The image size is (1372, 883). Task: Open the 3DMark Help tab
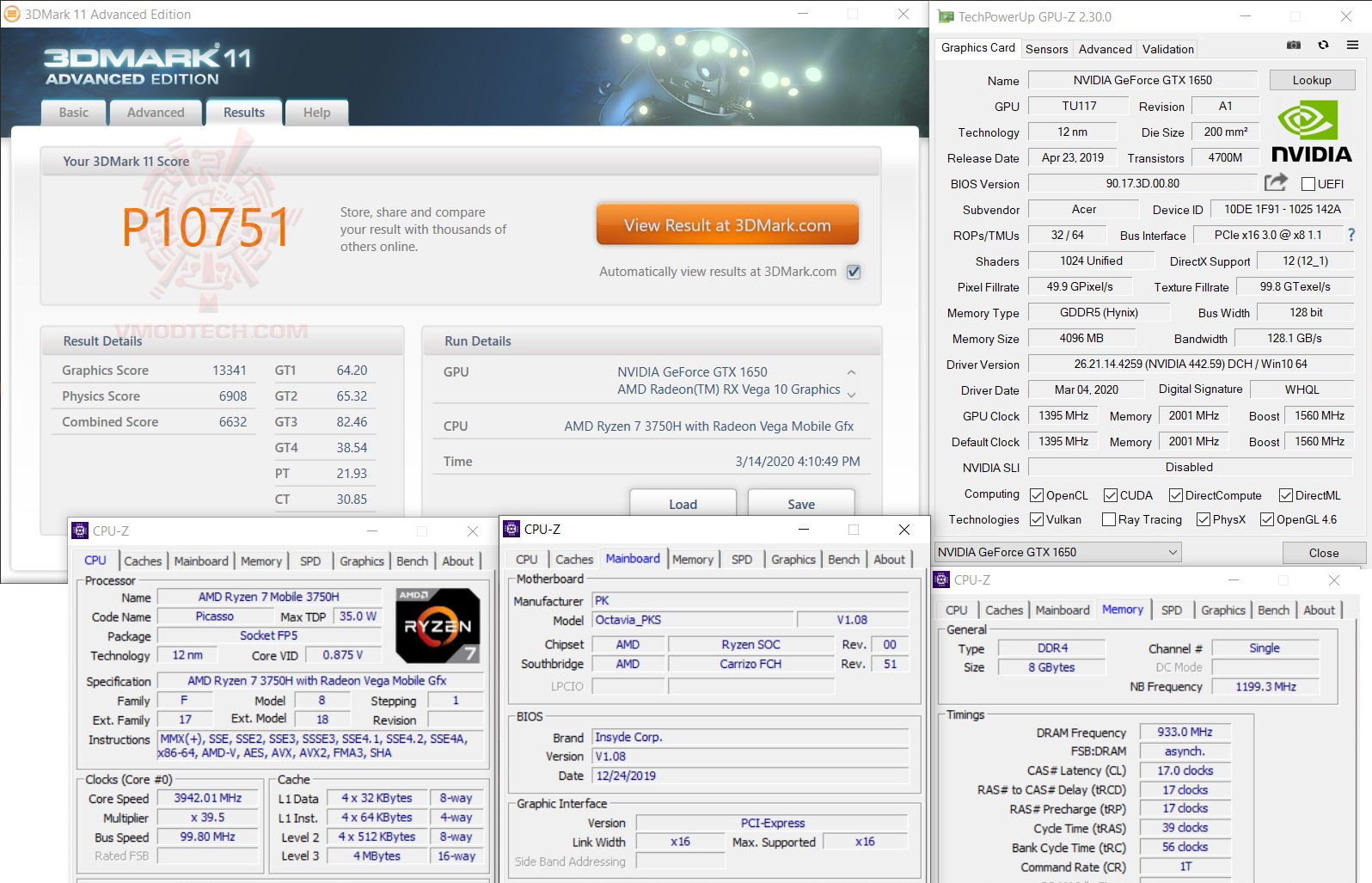click(x=316, y=113)
